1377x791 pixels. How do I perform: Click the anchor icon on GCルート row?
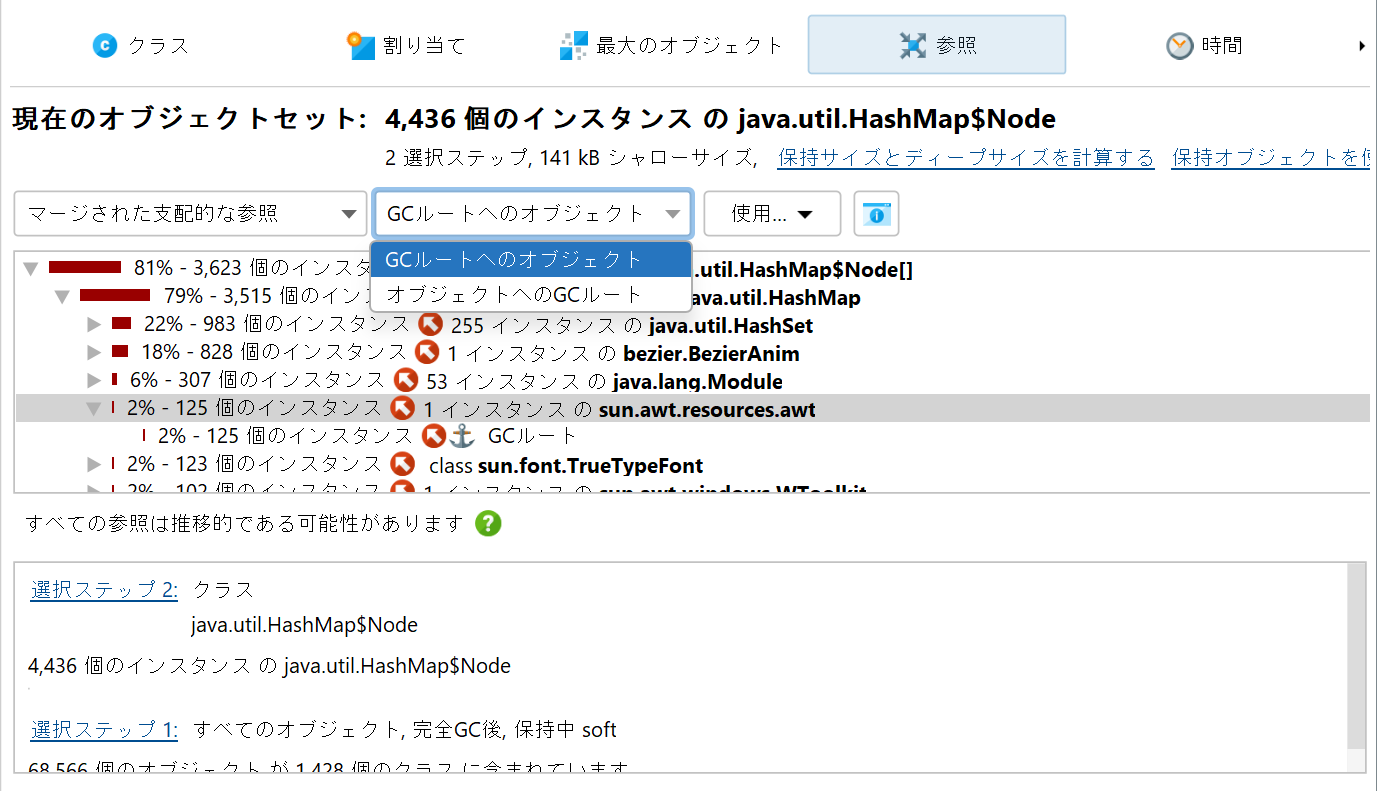click(461, 436)
